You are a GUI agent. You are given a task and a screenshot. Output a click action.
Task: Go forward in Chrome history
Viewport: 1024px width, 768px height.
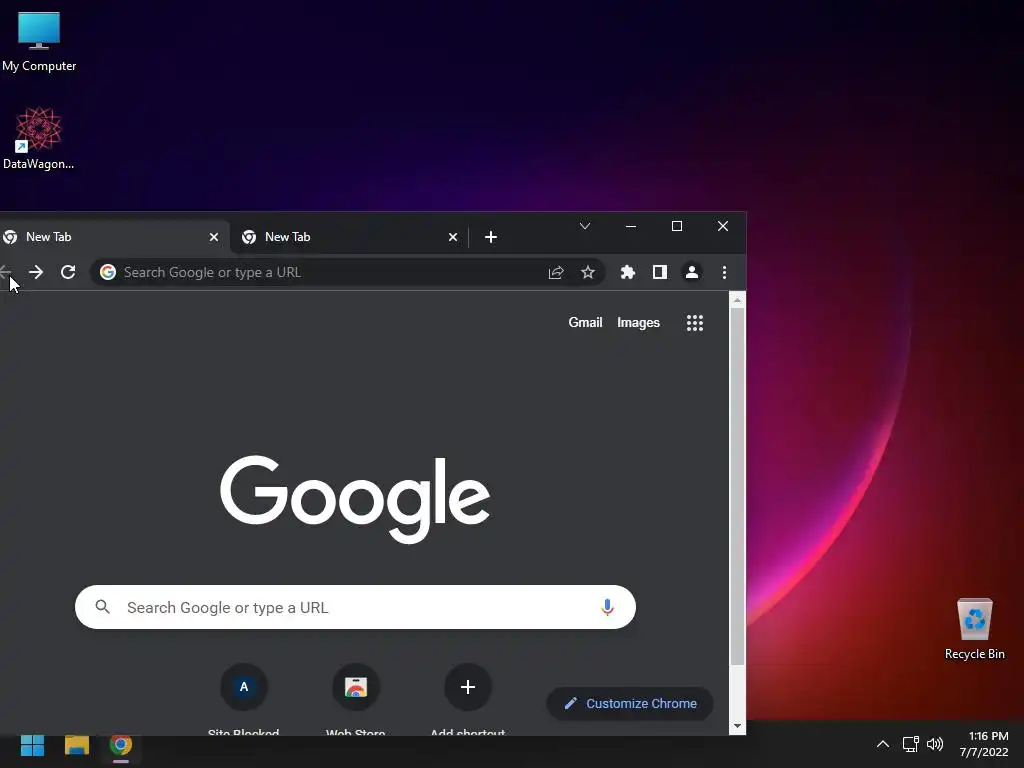point(36,272)
